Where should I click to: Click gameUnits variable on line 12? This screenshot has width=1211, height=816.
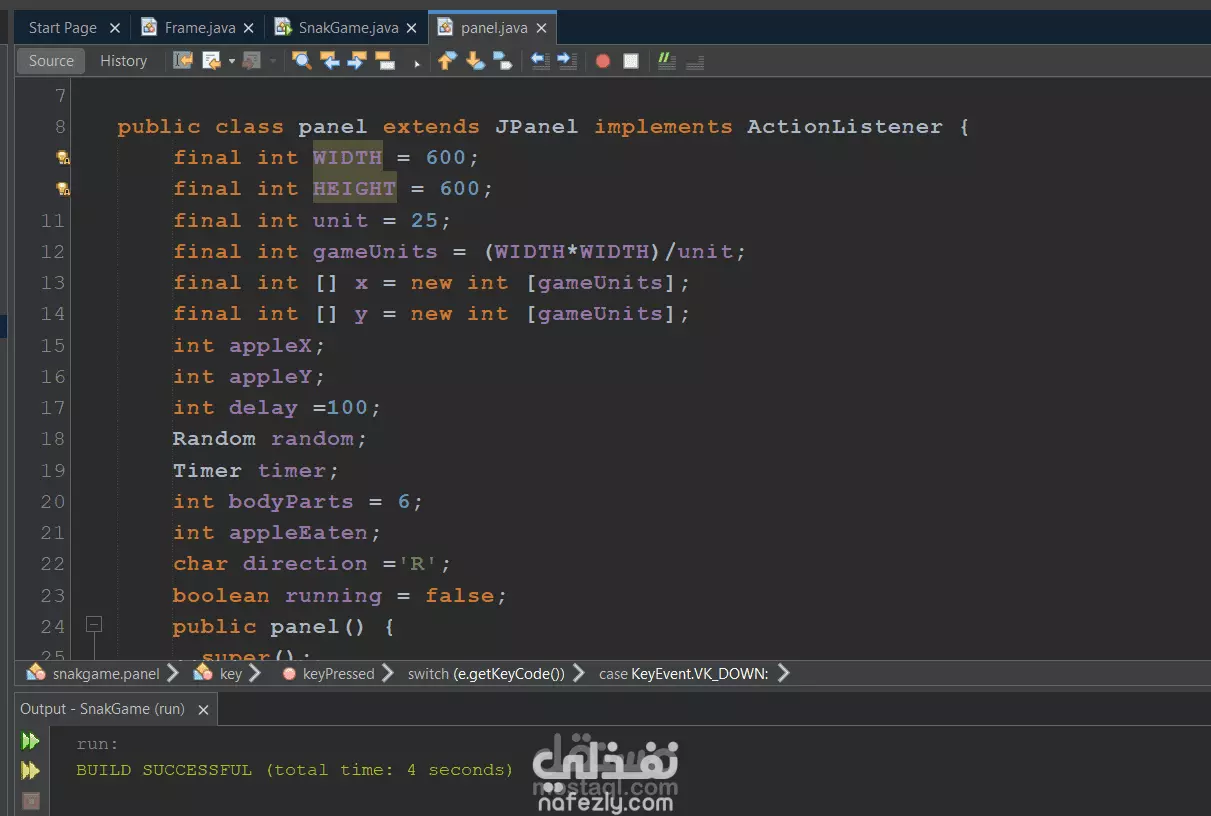(x=375, y=252)
